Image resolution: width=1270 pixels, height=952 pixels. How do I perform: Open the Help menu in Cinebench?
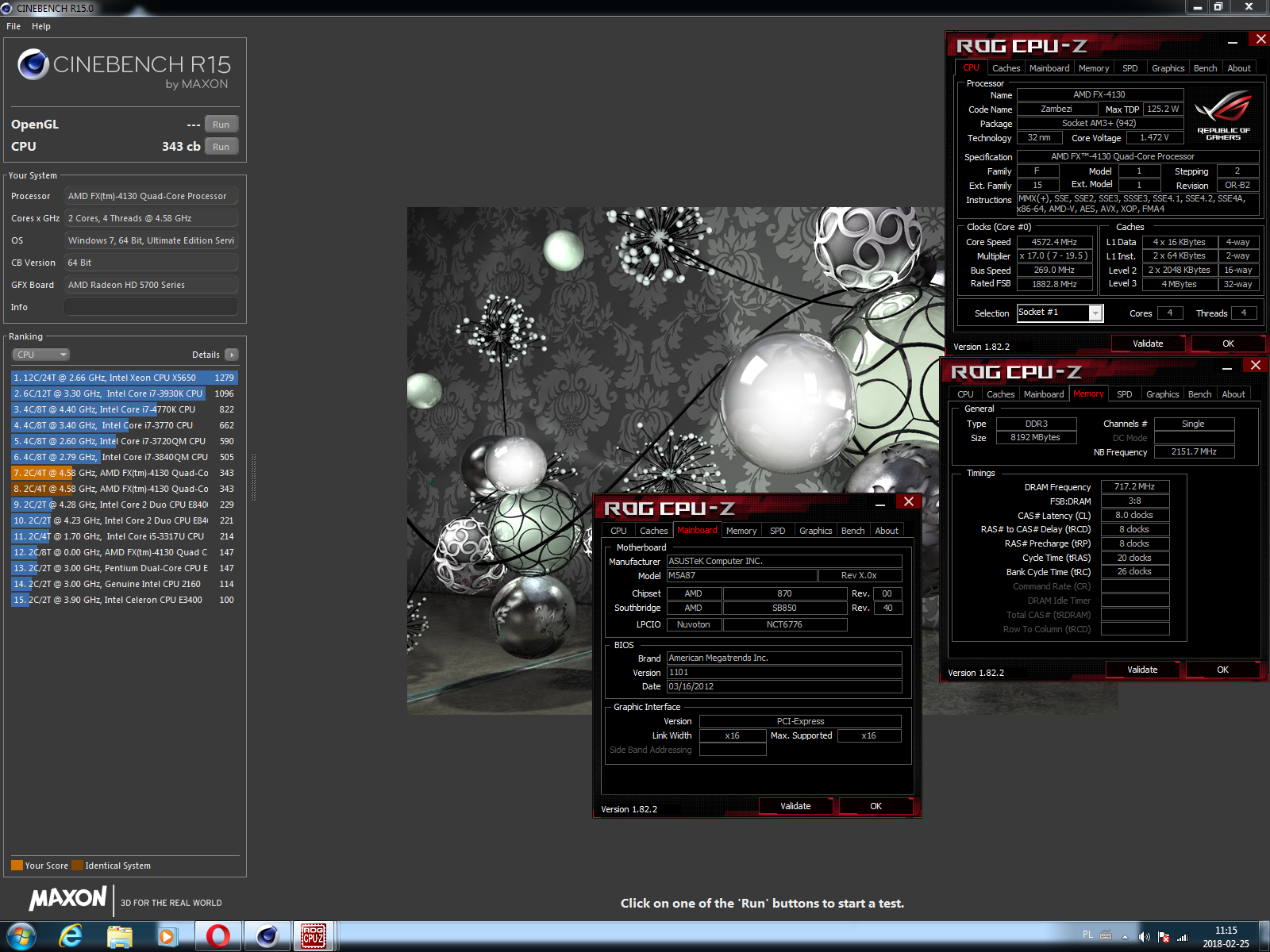[41, 26]
